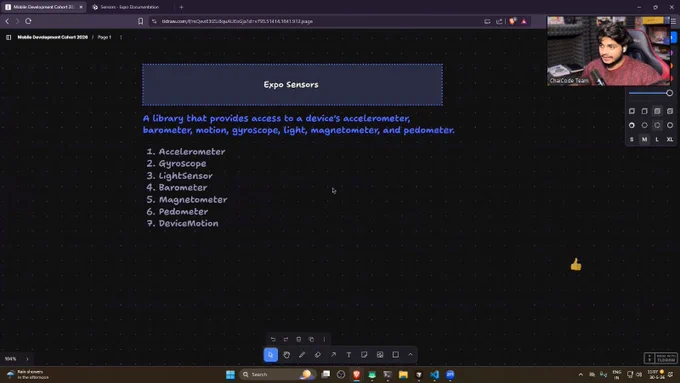Choose size L

tap(657, 139)
